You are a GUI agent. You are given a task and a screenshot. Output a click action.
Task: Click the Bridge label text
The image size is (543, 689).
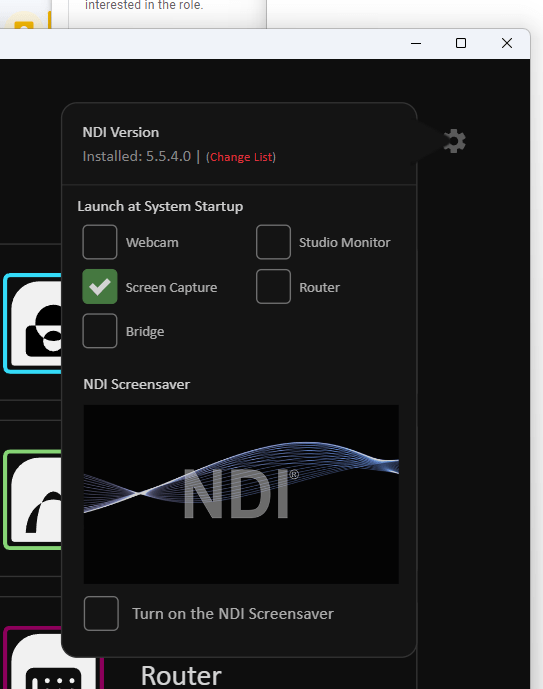(145, 331)
